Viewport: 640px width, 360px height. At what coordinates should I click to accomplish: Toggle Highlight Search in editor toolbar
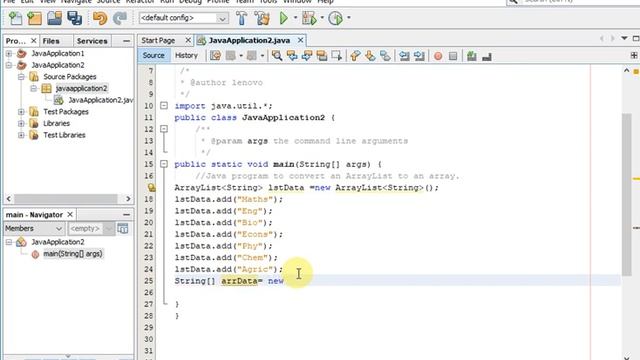point(322,56)
